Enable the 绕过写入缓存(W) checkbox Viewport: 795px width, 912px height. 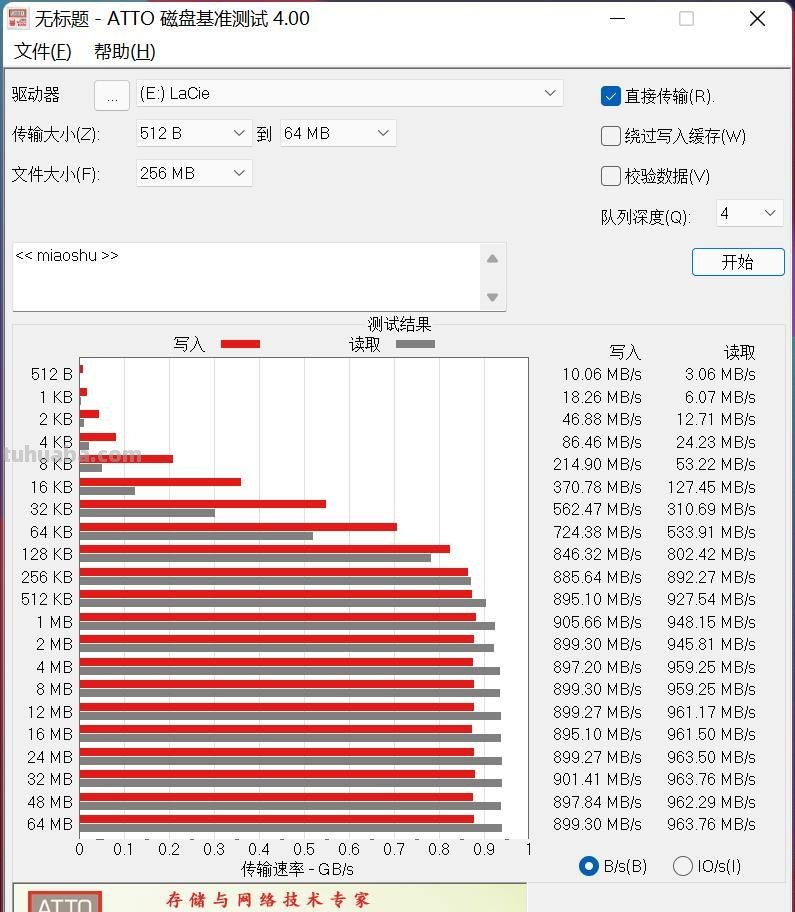(x=611, y=136)
